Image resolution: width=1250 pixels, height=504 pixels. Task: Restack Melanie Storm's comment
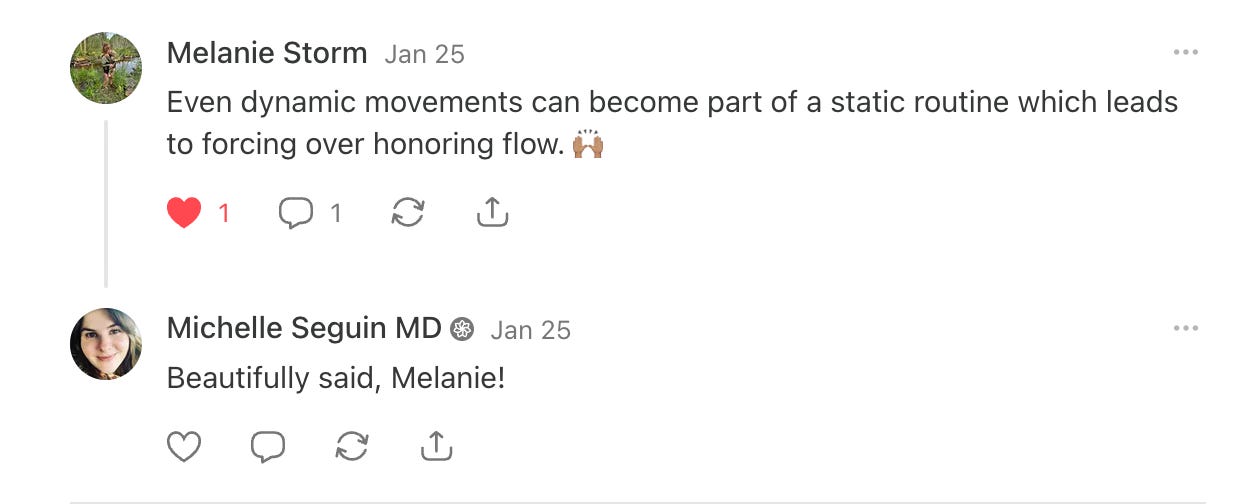click(x=408, y=213)
